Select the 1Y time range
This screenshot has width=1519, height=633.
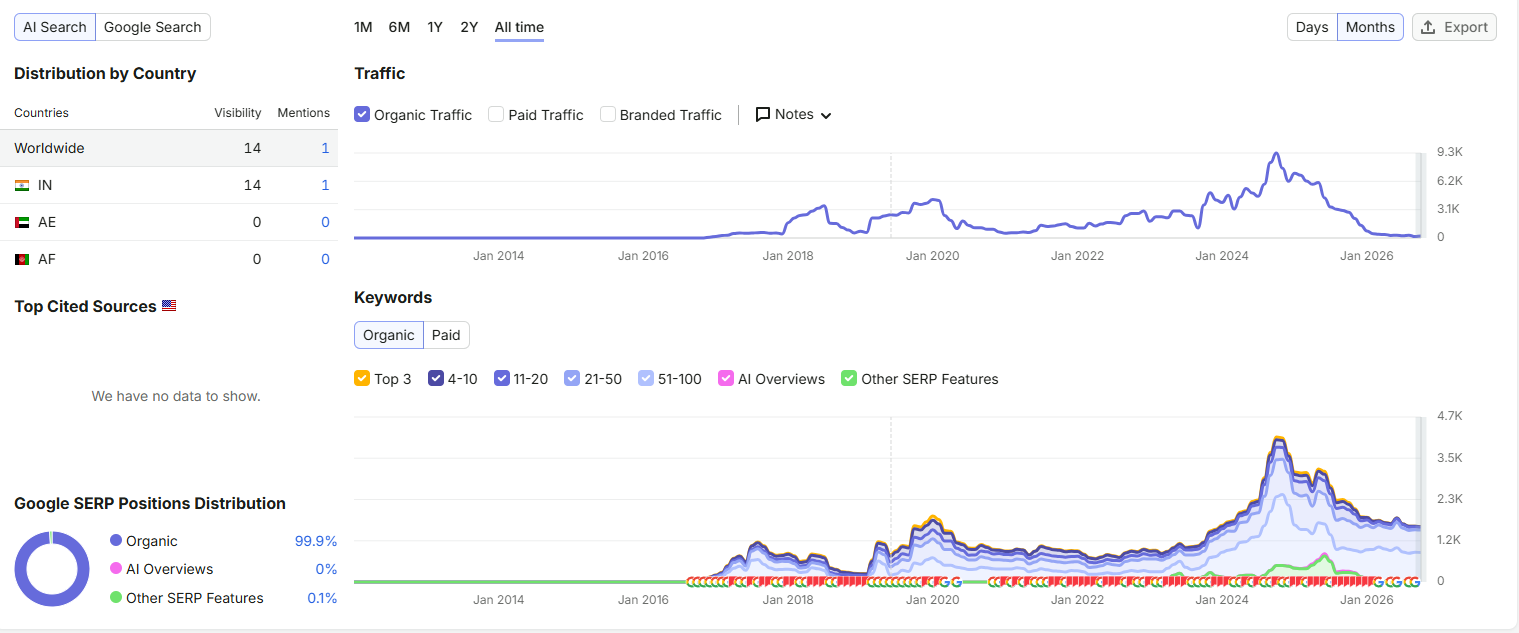(435, 27)
